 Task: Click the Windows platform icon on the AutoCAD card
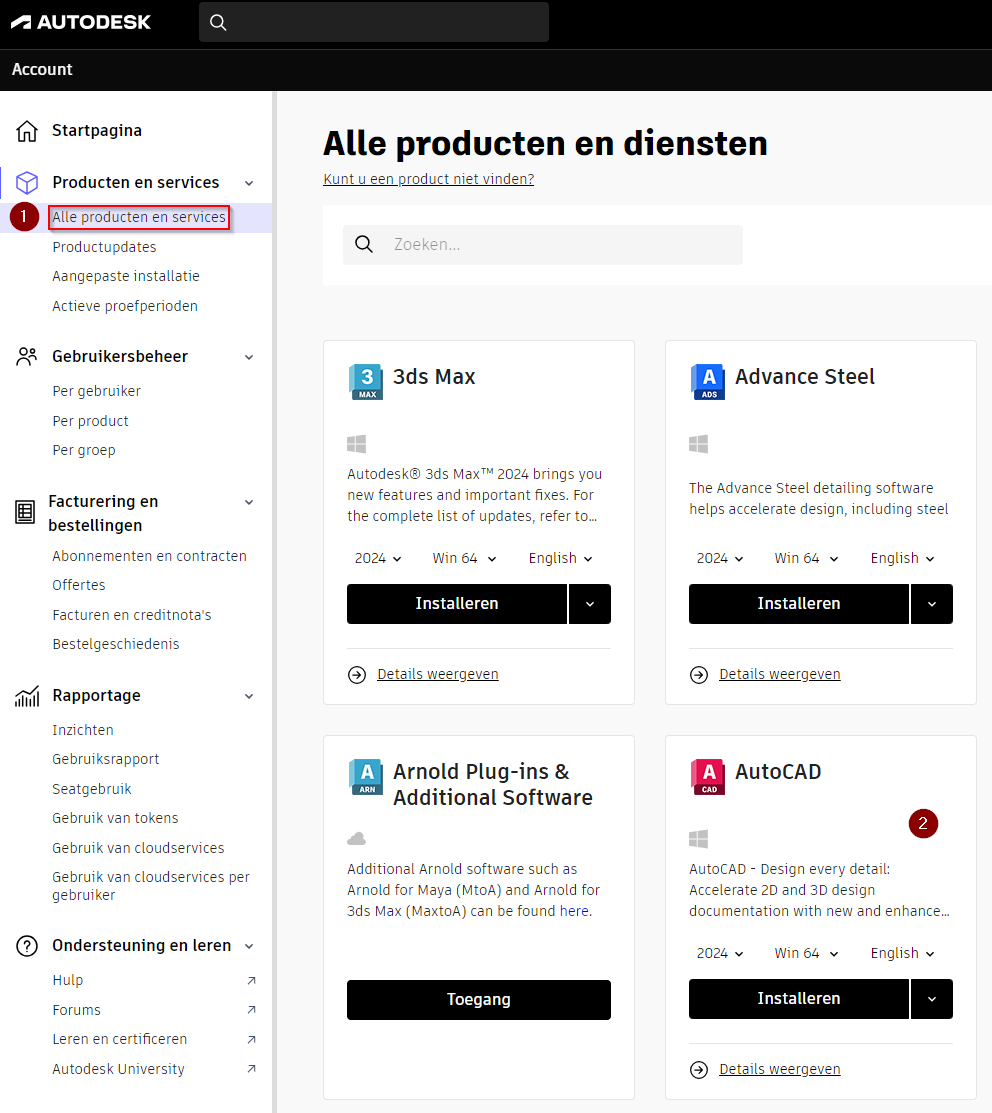[x=698, y=839]
